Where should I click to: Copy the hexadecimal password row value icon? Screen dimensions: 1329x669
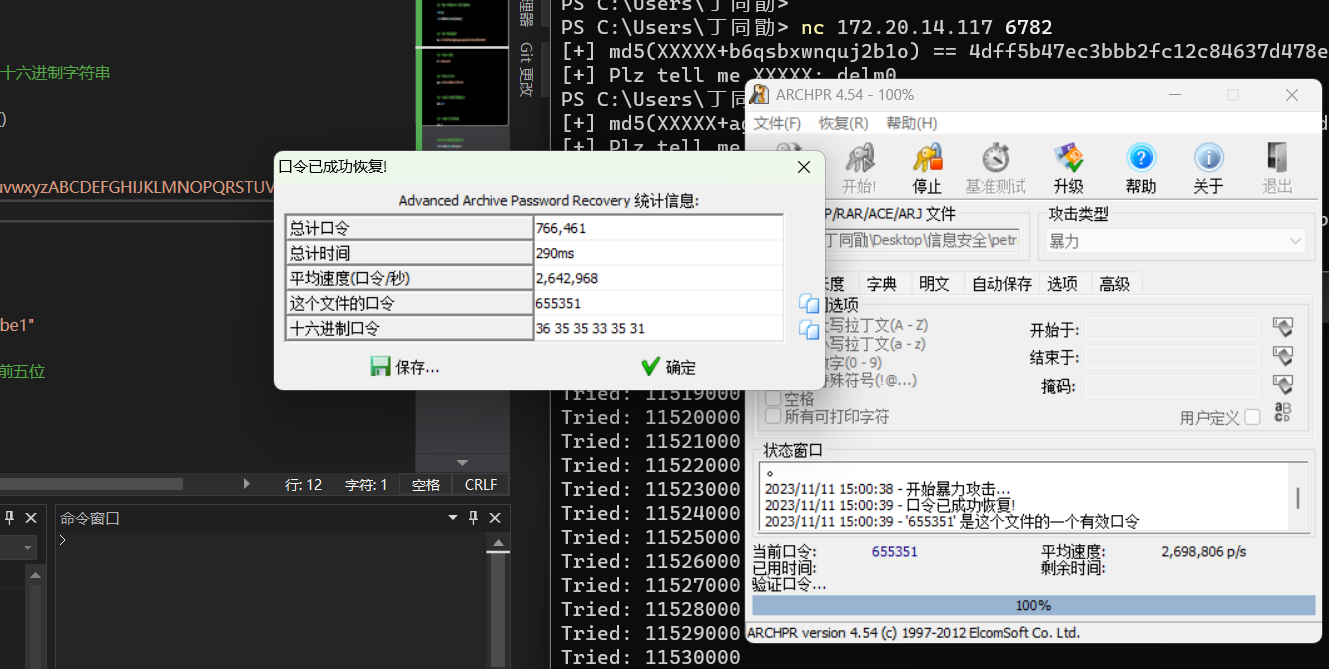pyautogui.click(x=809, y=328)
